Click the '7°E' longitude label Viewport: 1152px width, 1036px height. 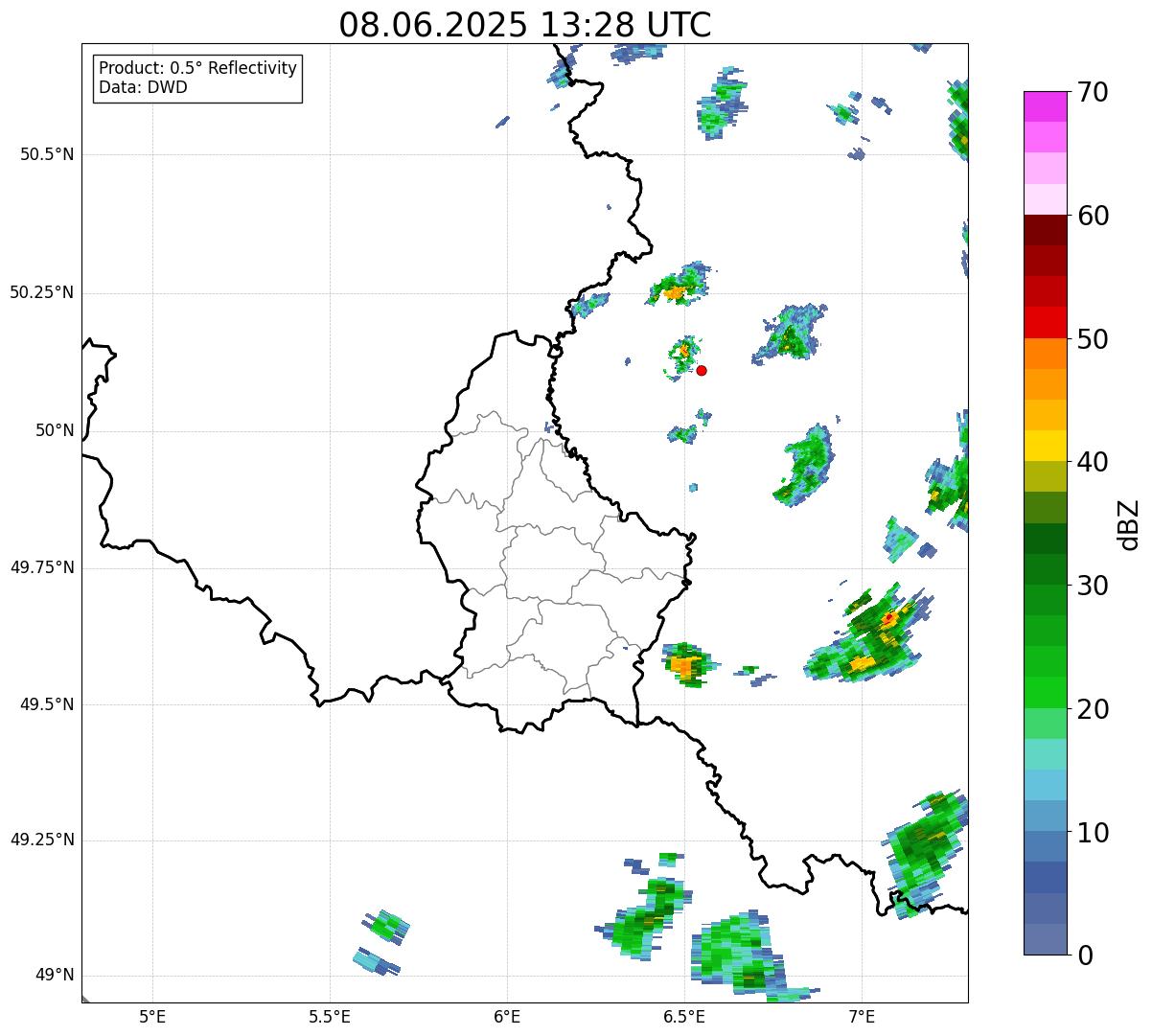[x=862, y=1016]
